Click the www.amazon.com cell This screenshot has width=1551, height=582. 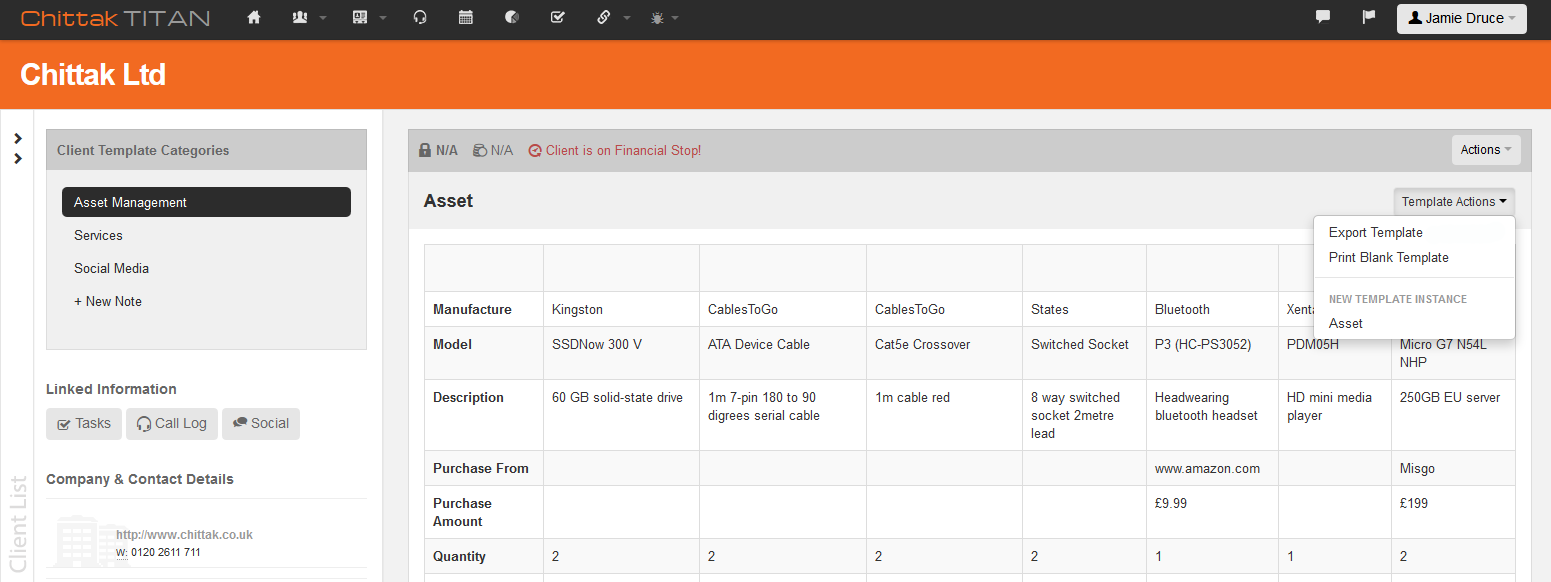[1212, 468]
